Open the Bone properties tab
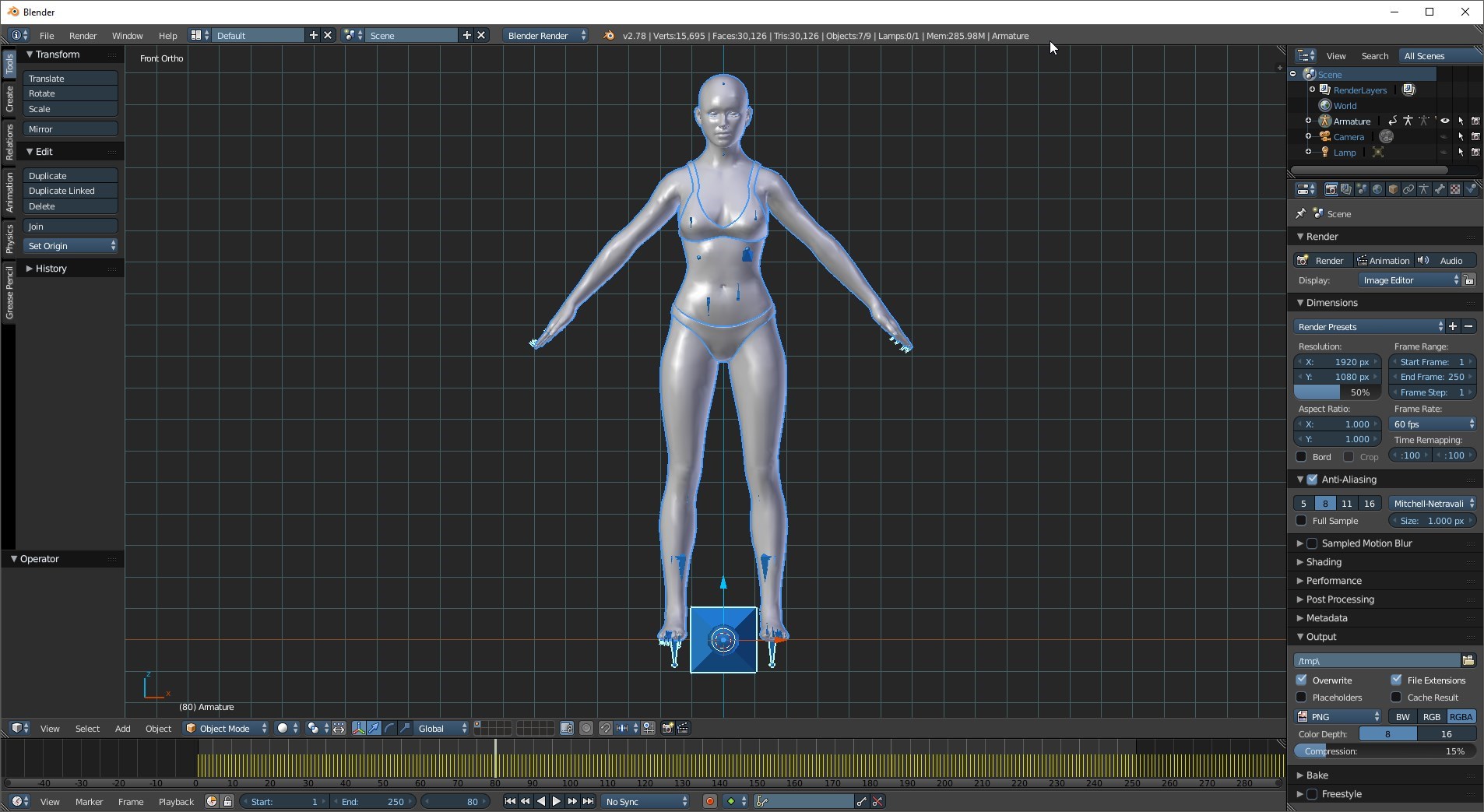Image resolution: width=1484 pixels, height=812 pixels. tap(1440, 189)
